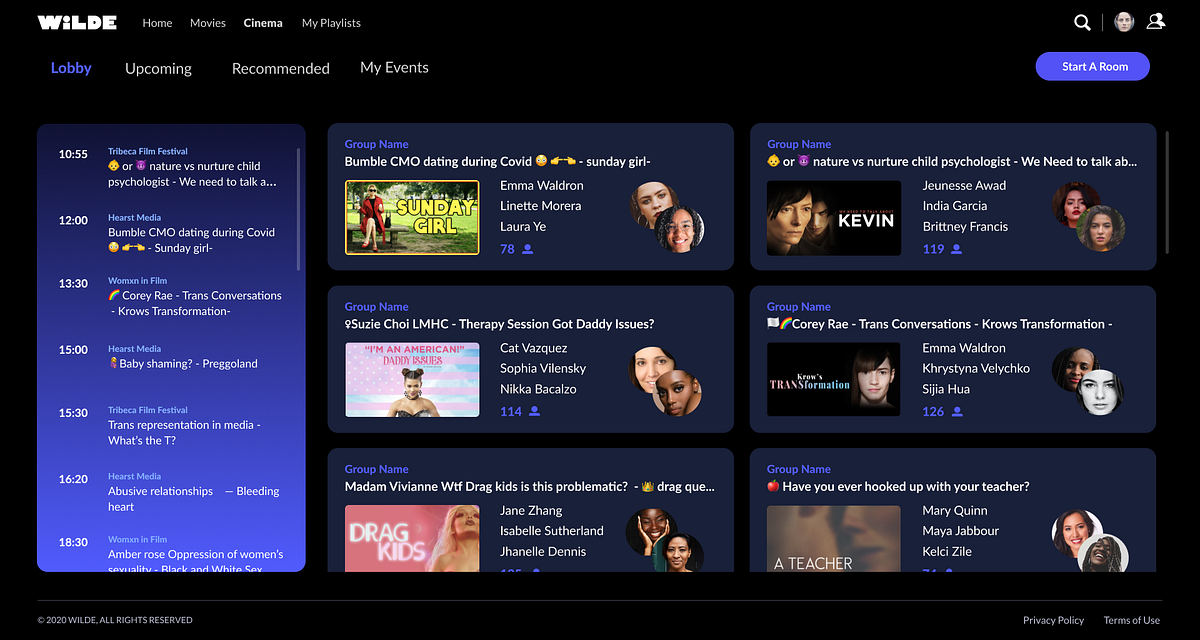
Task: Click host avatars on Kevin card
Action: coord(1089,218)
